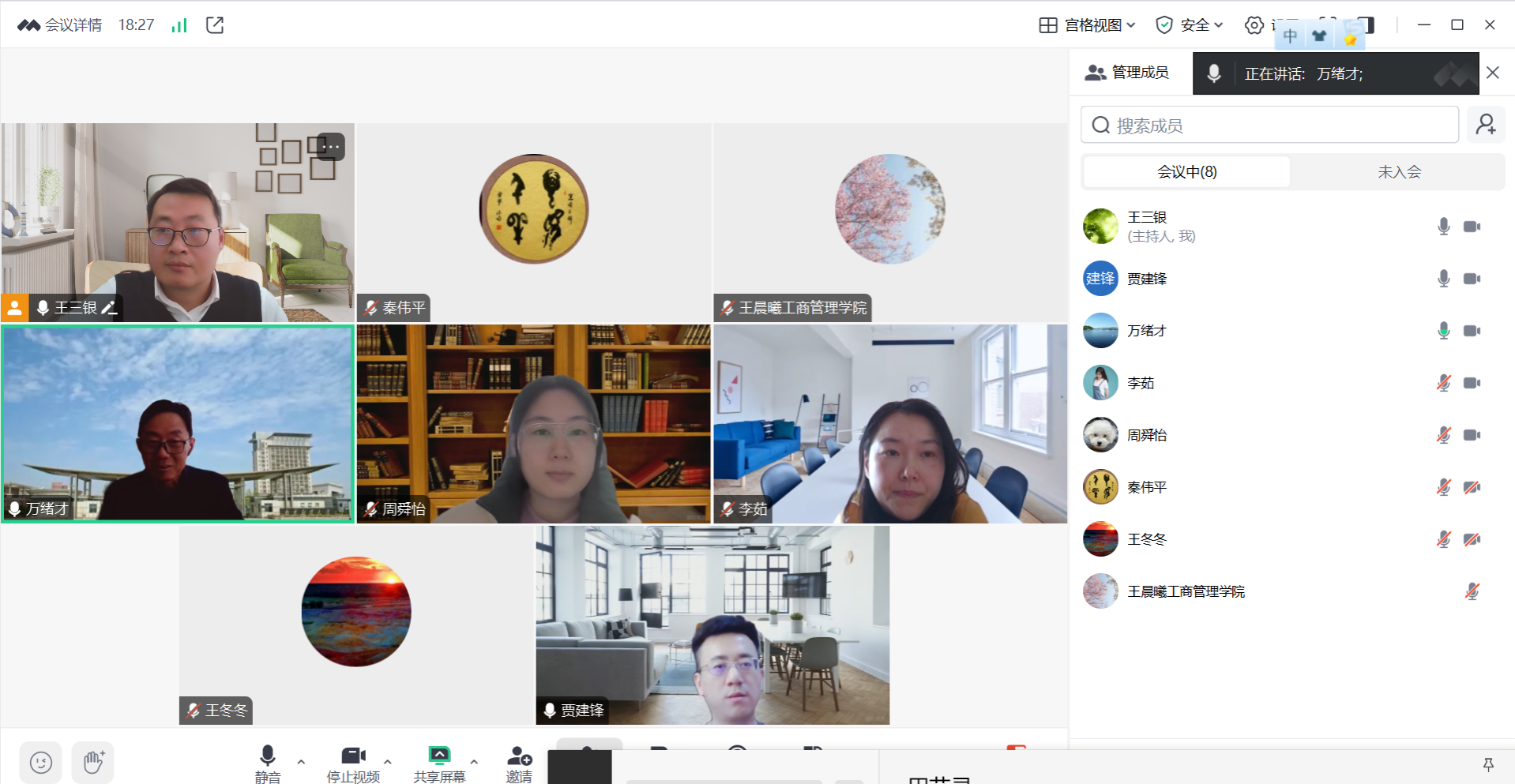Toggle 李茹's muted microphone in member list
Screen dimensions: 1515x784
click(x=1443, y=383)
